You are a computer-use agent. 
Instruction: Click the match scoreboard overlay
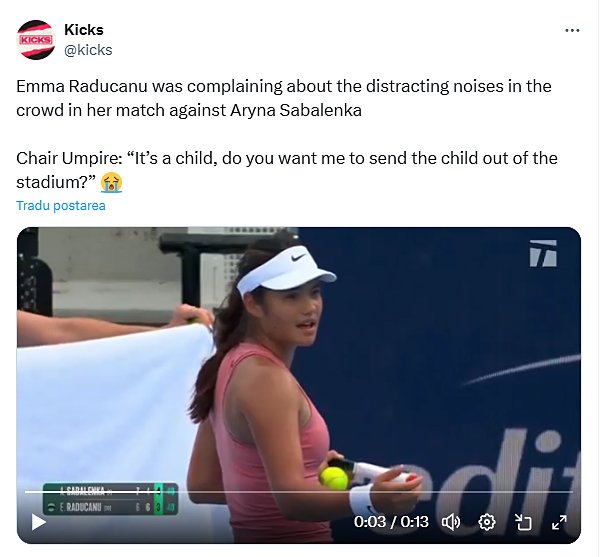coord(110,499)
